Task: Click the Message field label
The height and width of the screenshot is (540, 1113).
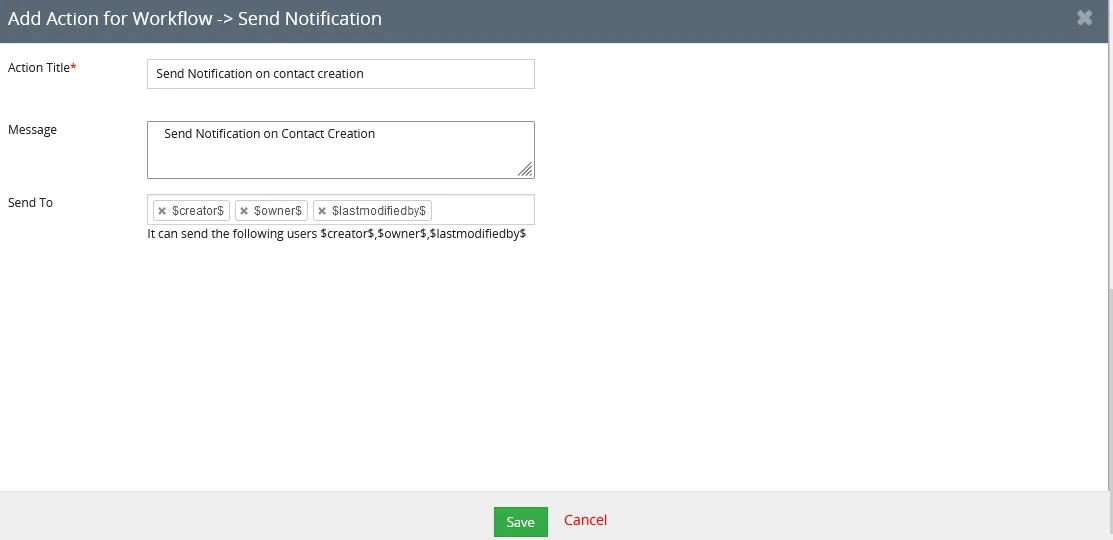Action: [x=33, y=130]
